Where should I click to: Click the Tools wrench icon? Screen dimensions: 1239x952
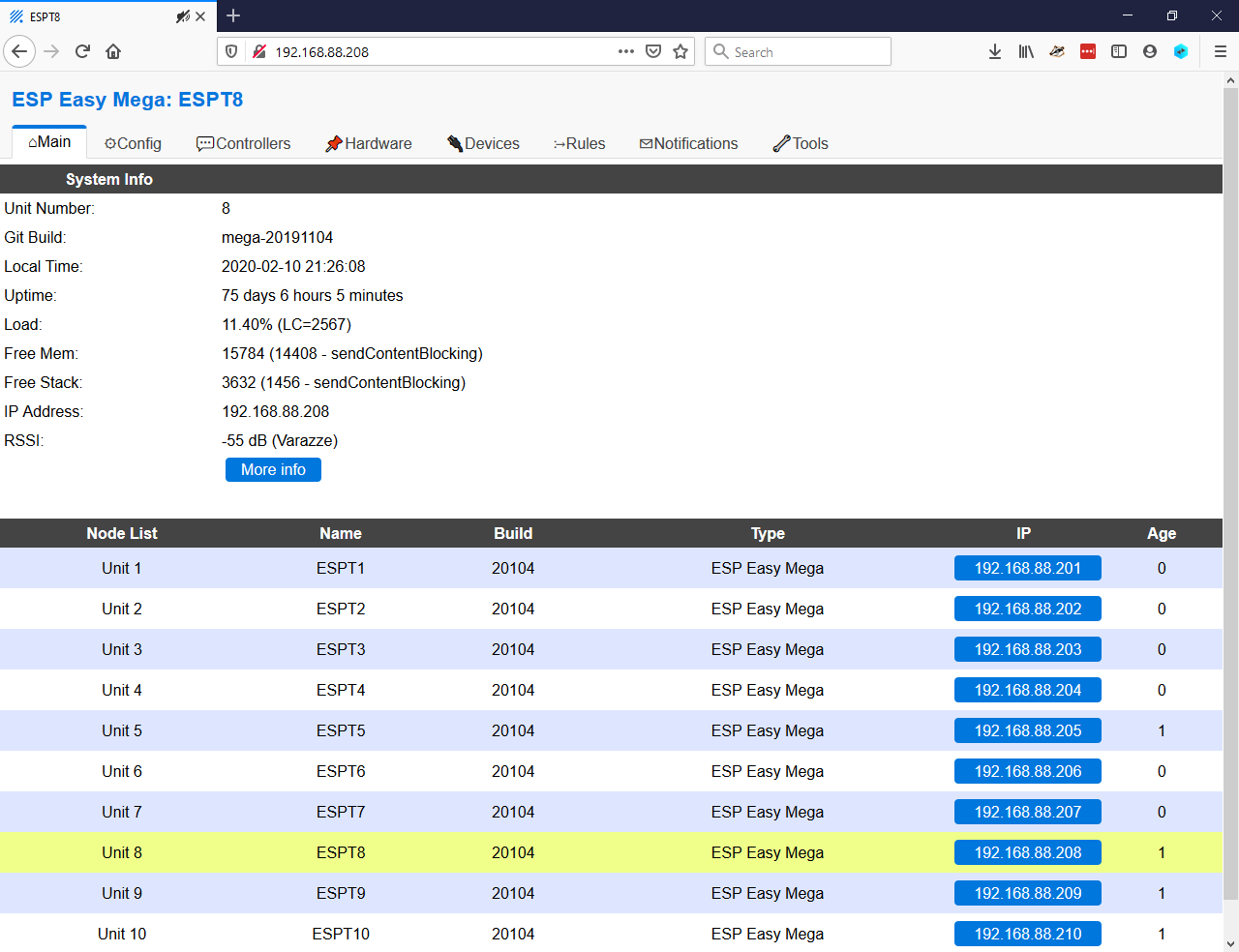[x=780, y=143]
